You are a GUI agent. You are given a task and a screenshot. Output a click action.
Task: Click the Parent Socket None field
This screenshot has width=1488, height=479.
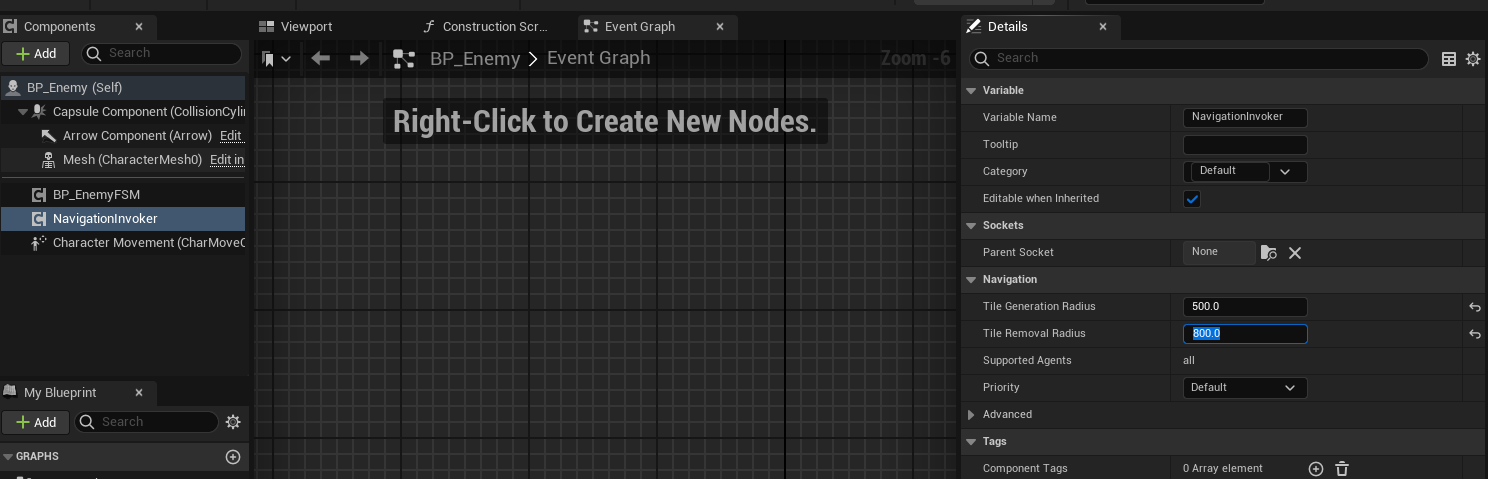click(1219, 252)
